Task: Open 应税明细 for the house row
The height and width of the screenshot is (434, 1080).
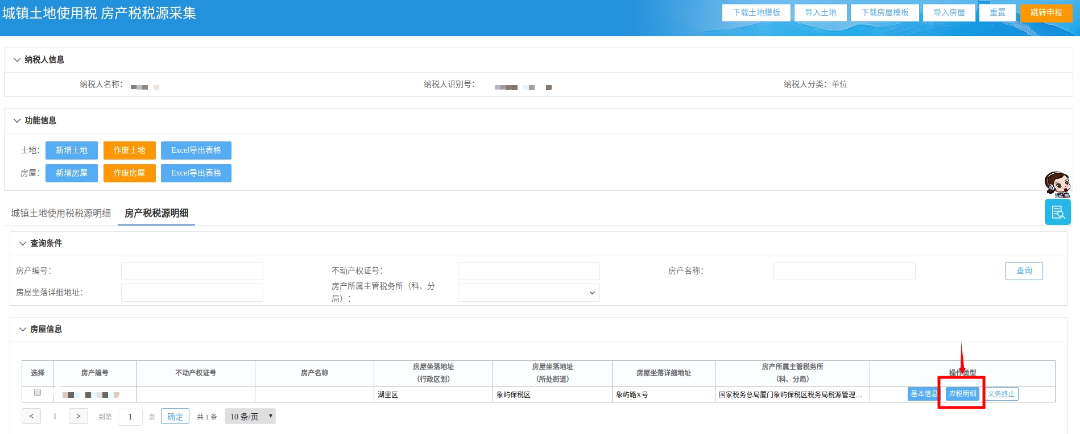Action: coord(962,394)
